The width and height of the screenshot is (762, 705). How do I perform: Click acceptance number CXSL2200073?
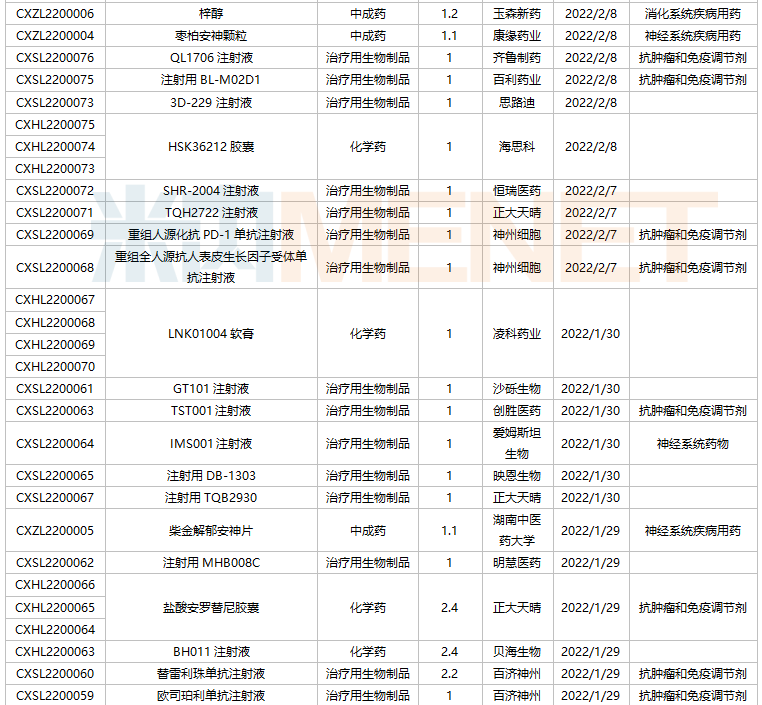pyautogui.click(x=55, y=103)
